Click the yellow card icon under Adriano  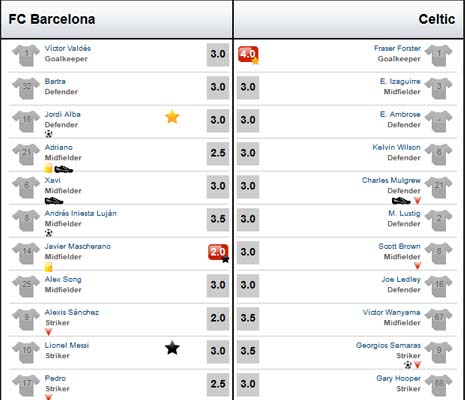[48, 168]
